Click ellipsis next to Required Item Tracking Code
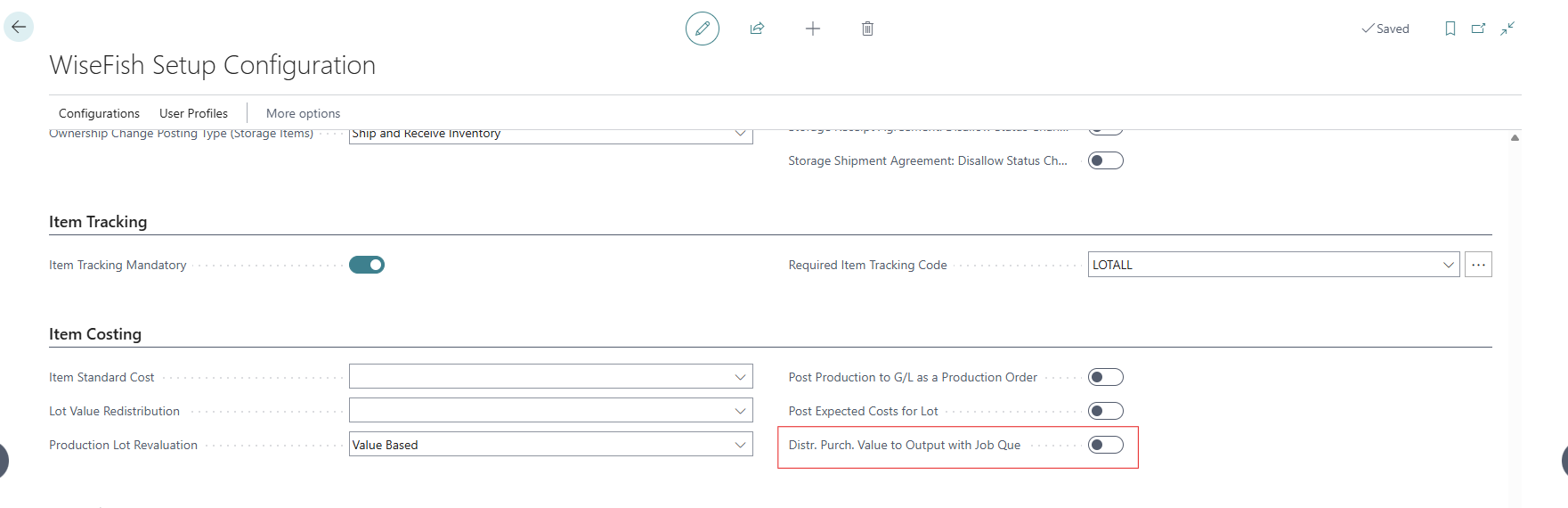The width and height of the screenshot is (1568, 508). (1478, 265)
